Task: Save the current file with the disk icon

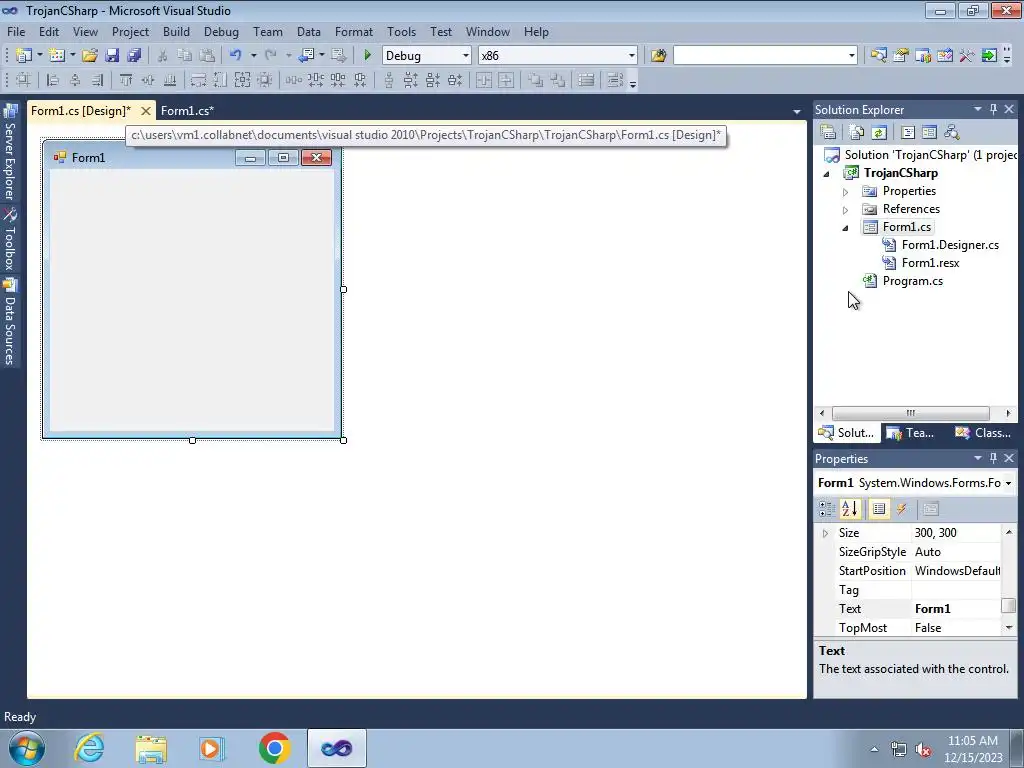Action: click(112, 56)
